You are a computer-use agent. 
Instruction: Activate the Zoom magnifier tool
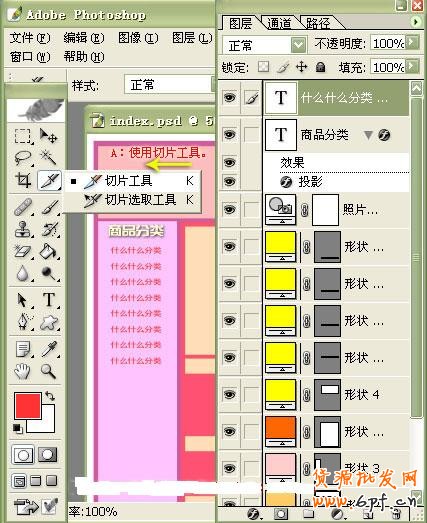pos(48,371)
